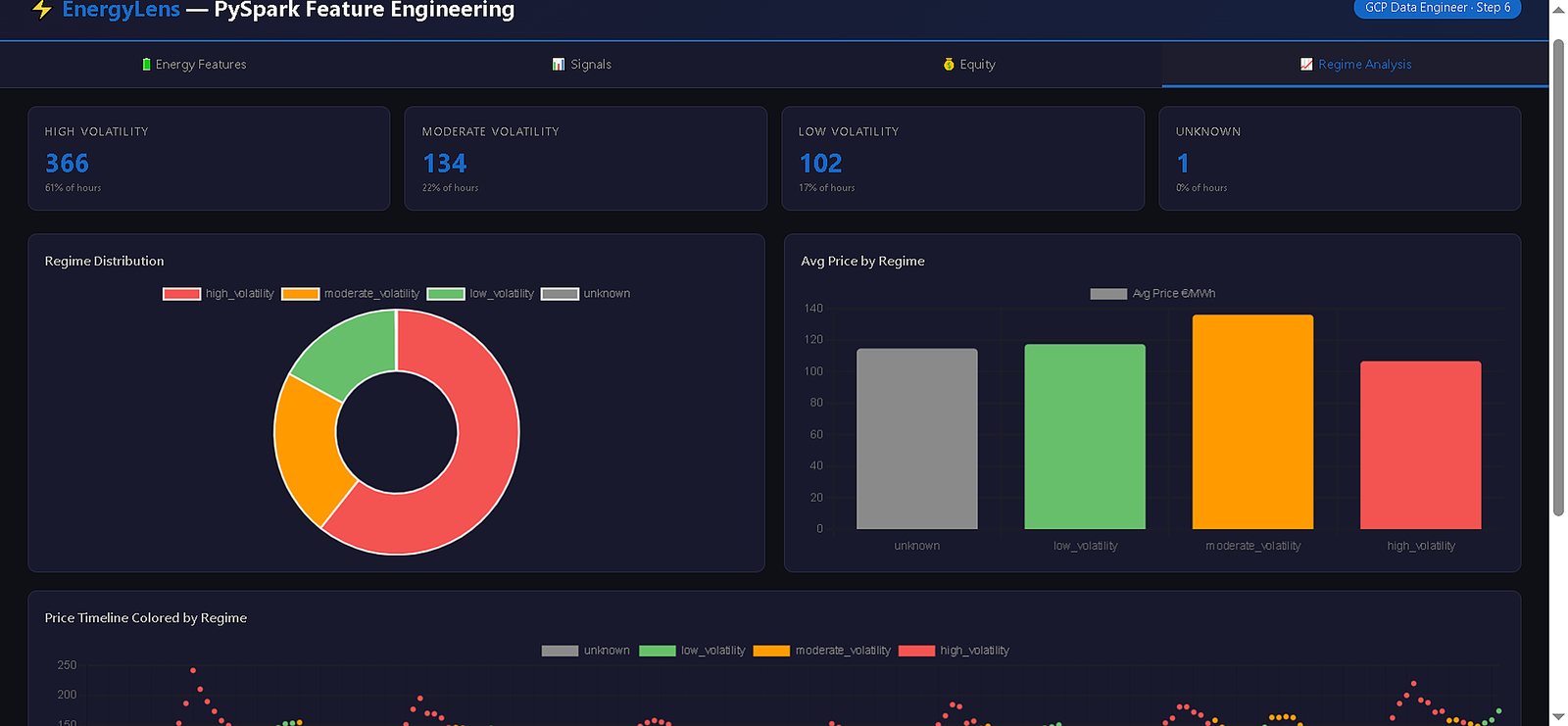Select the red high_volatility price bar

[x=1421, y=446]
